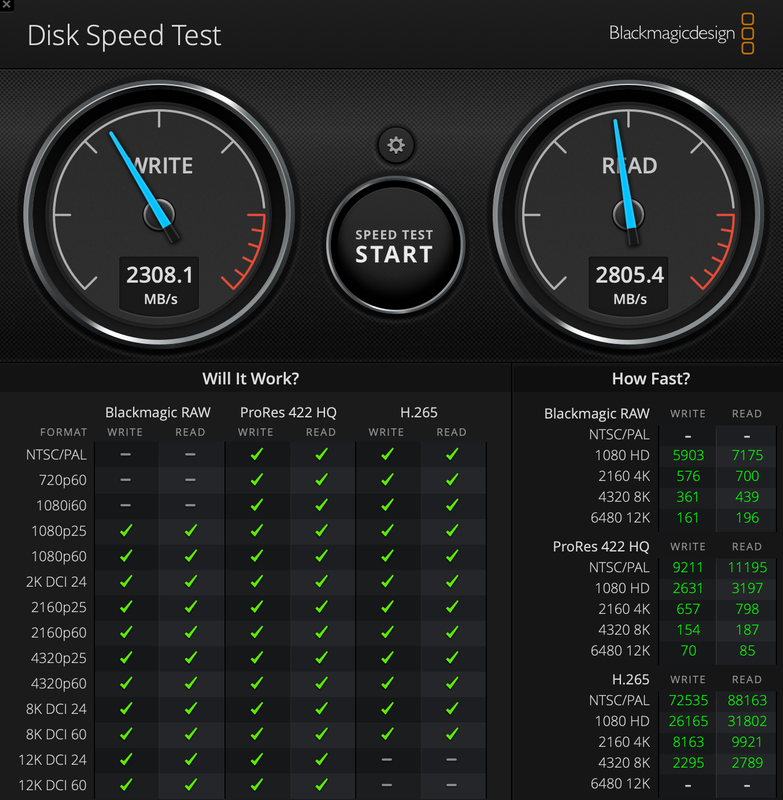Screen dimensions: 783x800
Task: Click the 12K DCI 60 row label
Action: [x=53, y=785]
